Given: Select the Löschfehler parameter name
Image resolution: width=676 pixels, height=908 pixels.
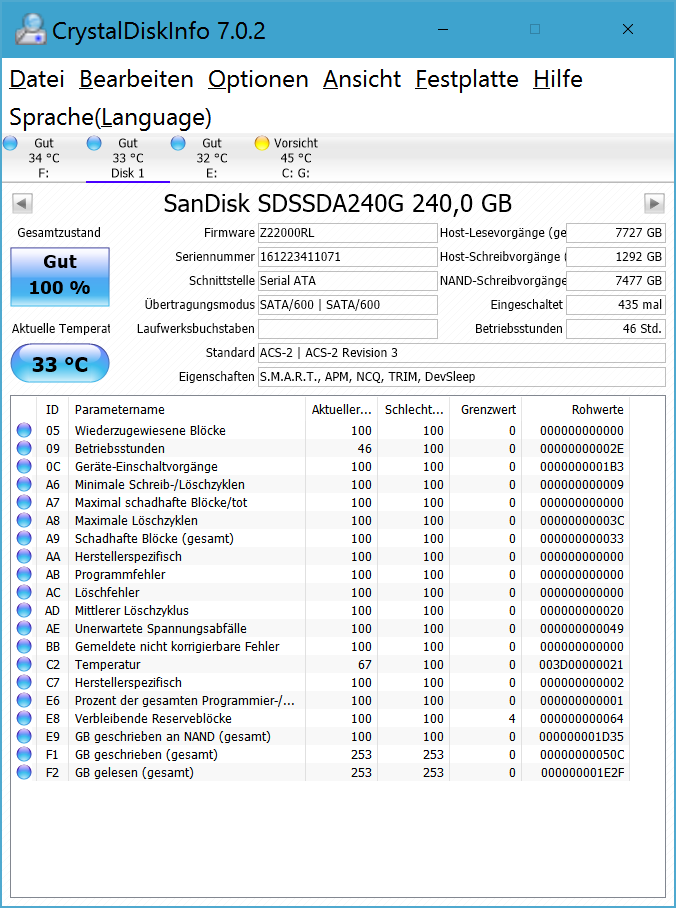Looking at the screenshot, I should coord(107,592).
